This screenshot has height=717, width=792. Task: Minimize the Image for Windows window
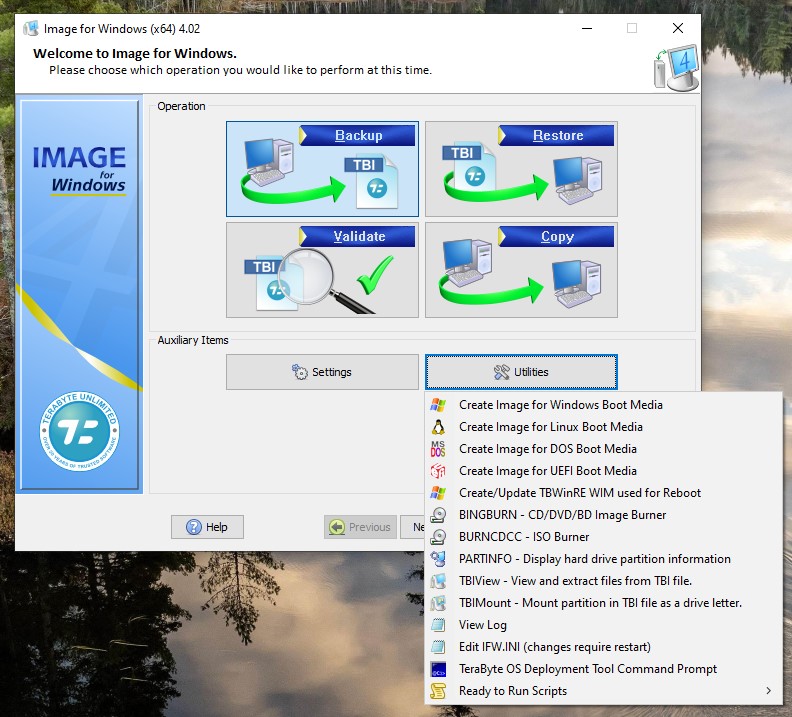coord(587,28)
